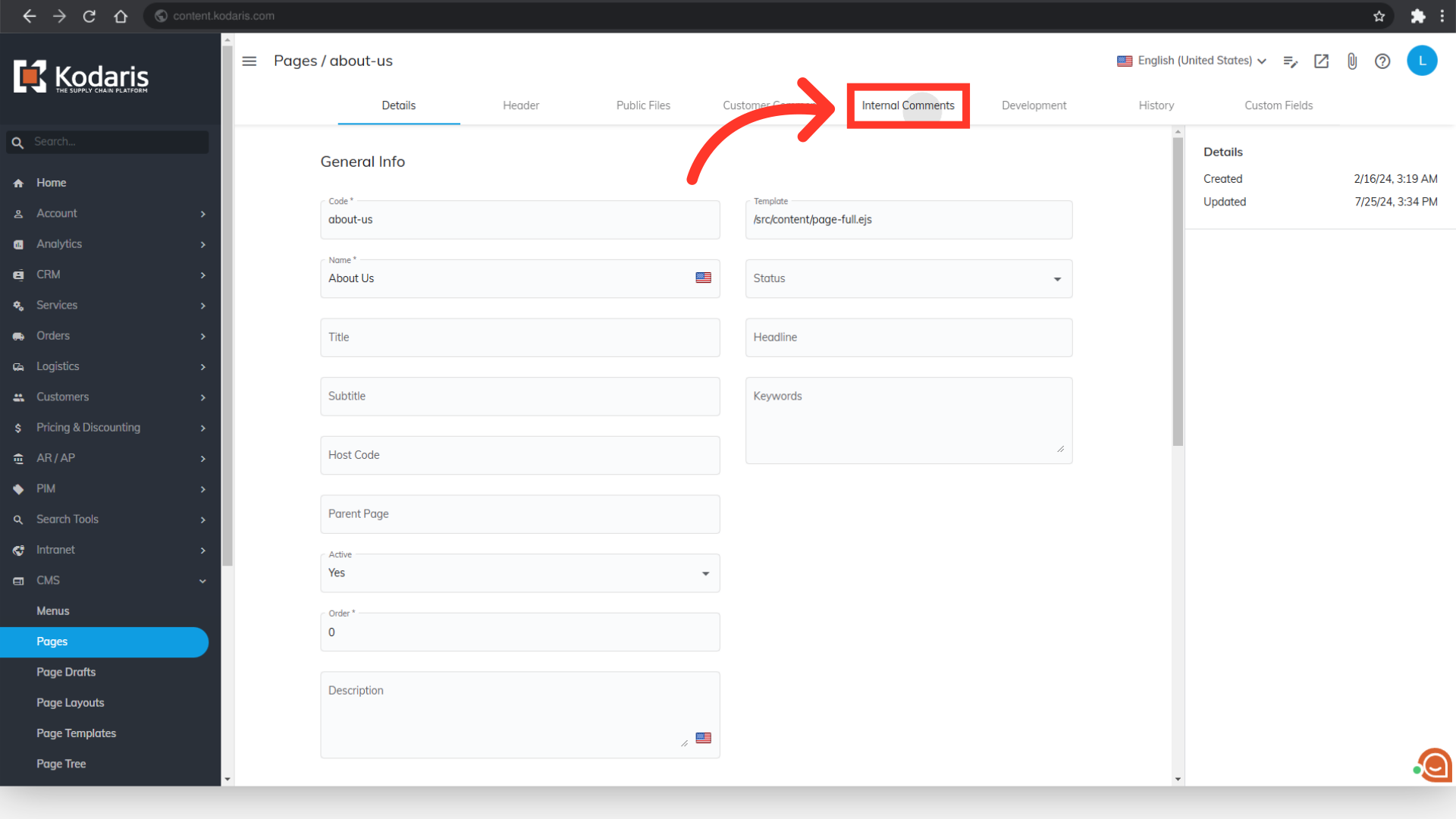
Task: Click the attachment paperclip icon
Action: [x=1352, y=61]
